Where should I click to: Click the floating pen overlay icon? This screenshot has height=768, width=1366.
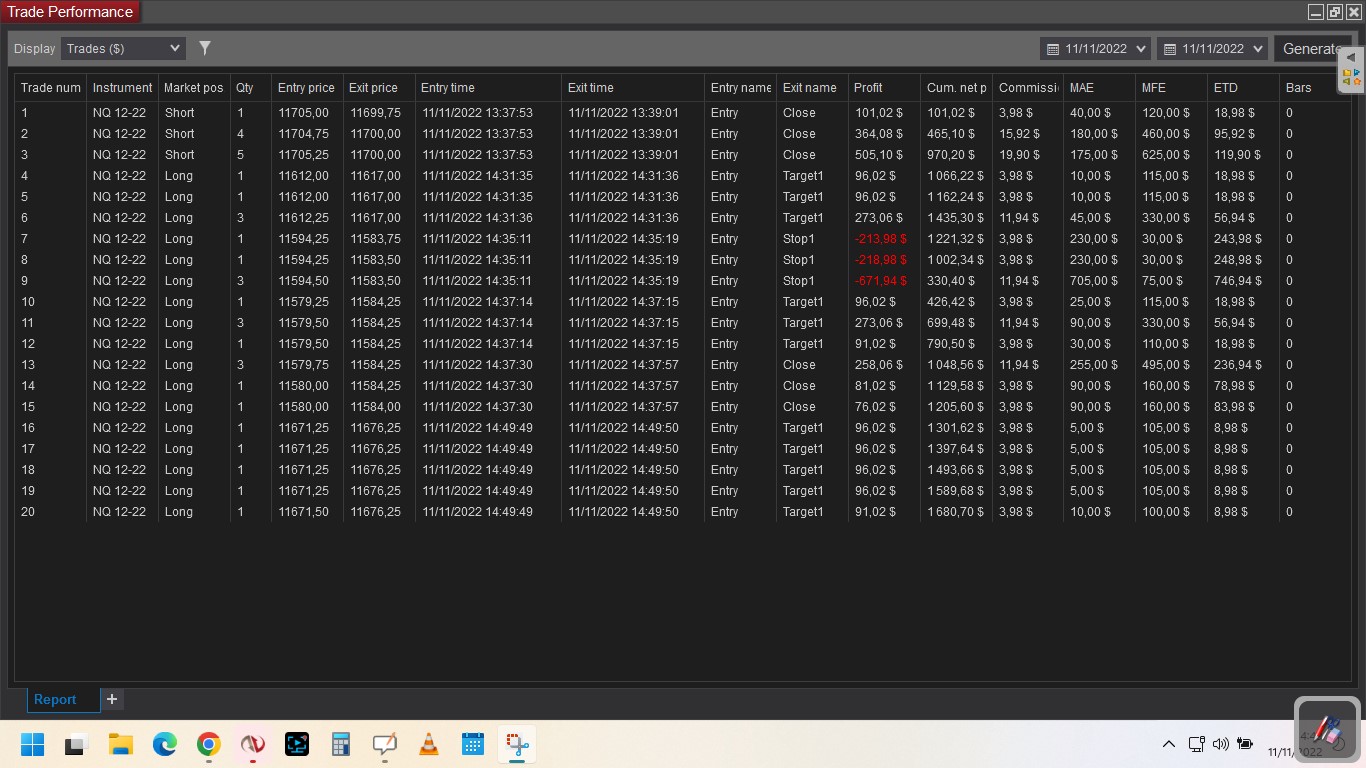(x=1327, y=728)
